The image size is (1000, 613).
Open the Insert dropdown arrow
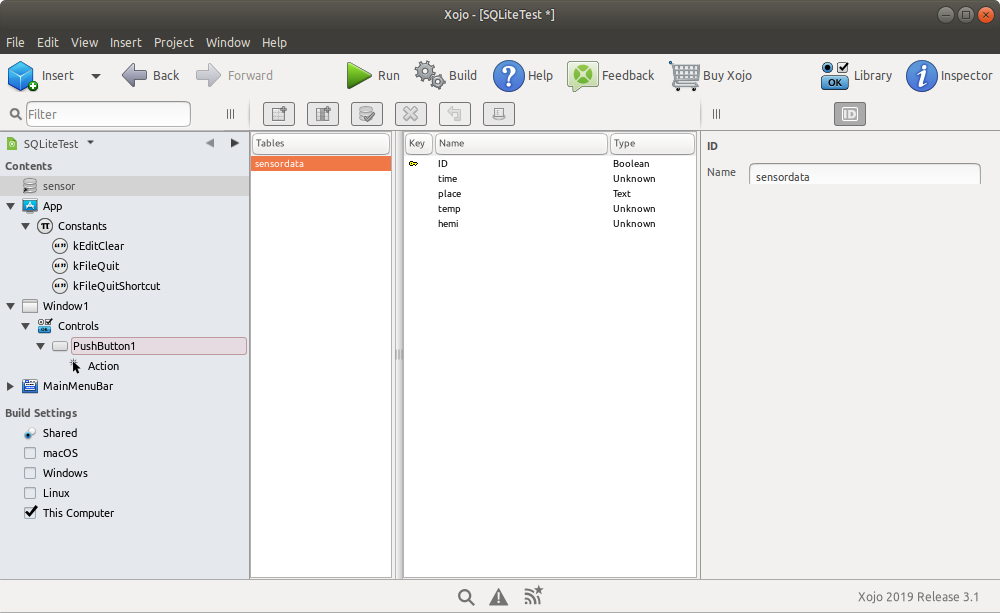point(96,76)
